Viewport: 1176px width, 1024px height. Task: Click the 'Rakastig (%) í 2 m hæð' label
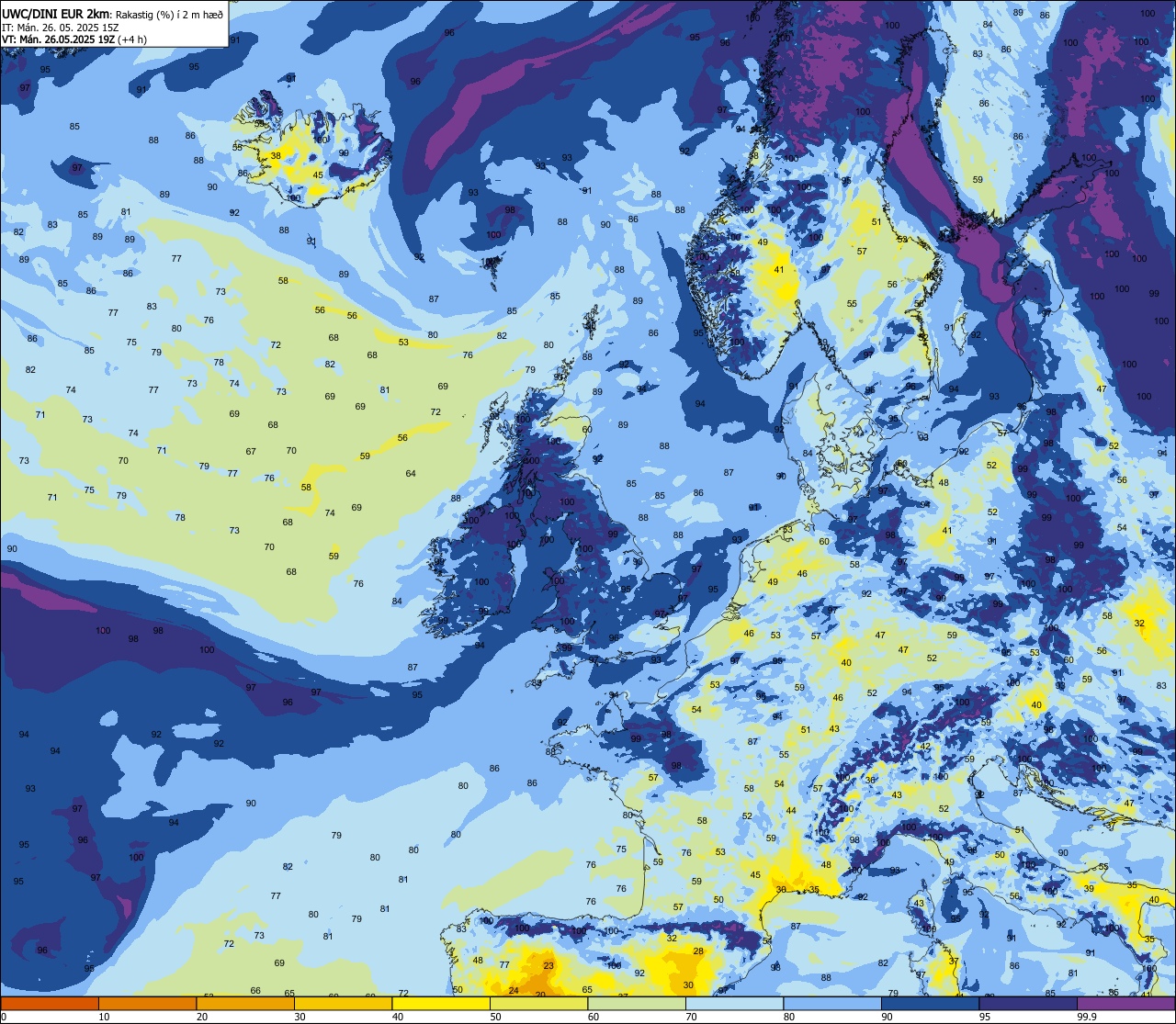[169, 14]
